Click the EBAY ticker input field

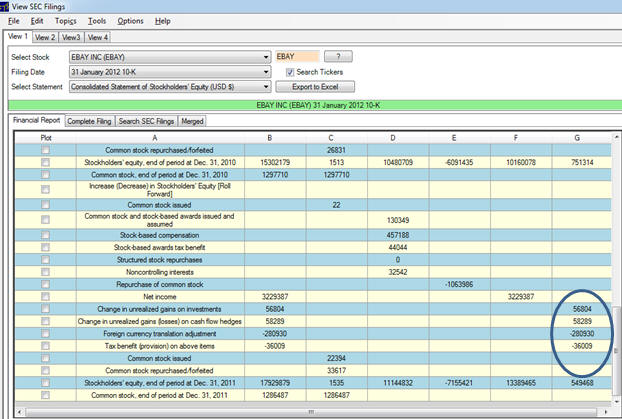[x=297, y=57]
